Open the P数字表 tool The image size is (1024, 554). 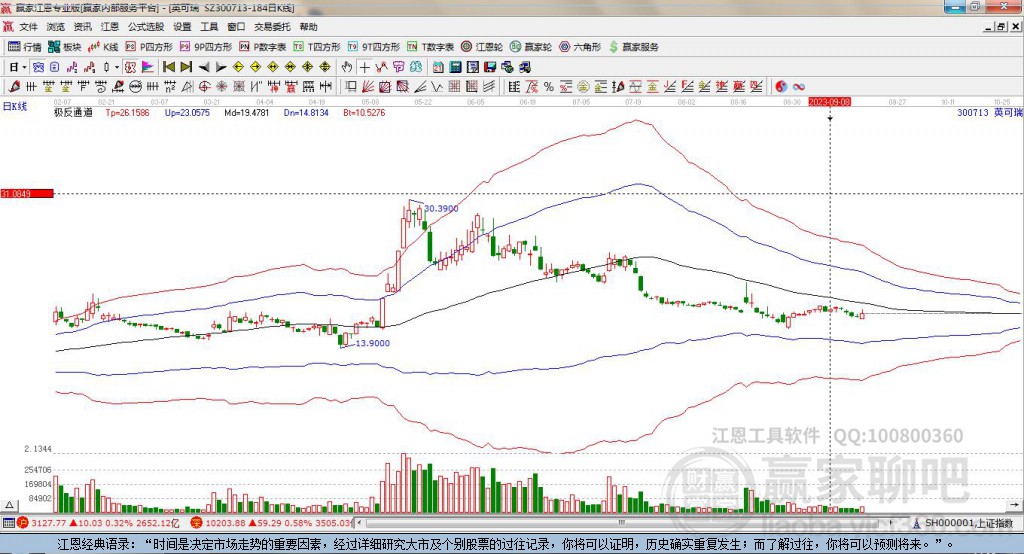point(263,47)
